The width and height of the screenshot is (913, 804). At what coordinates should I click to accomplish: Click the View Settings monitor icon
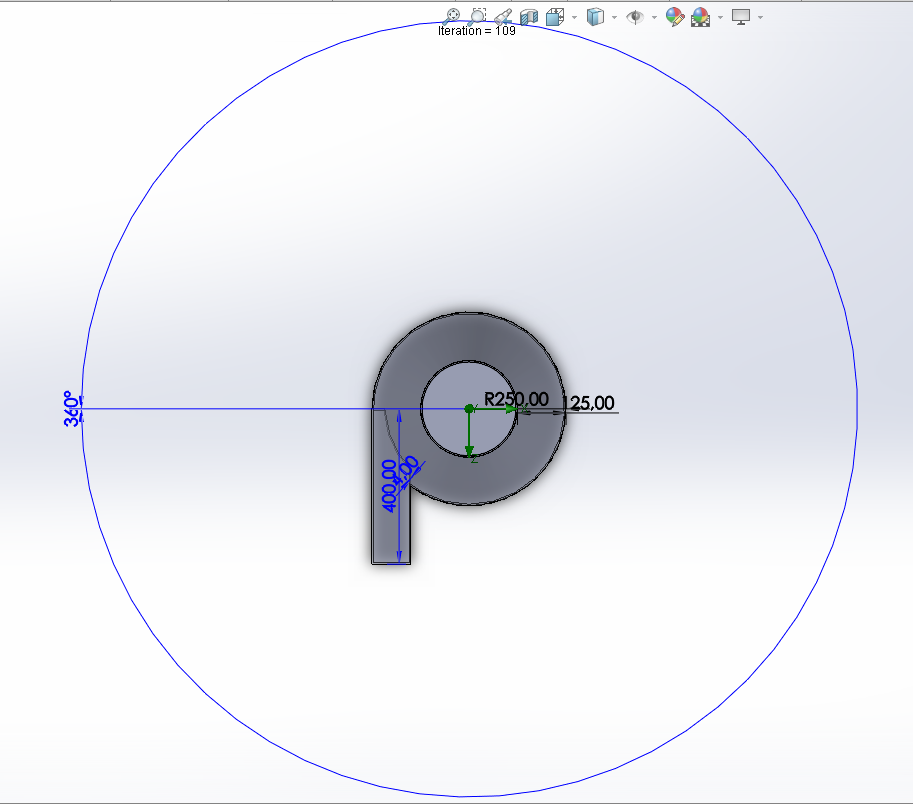(x=740, y=17)
